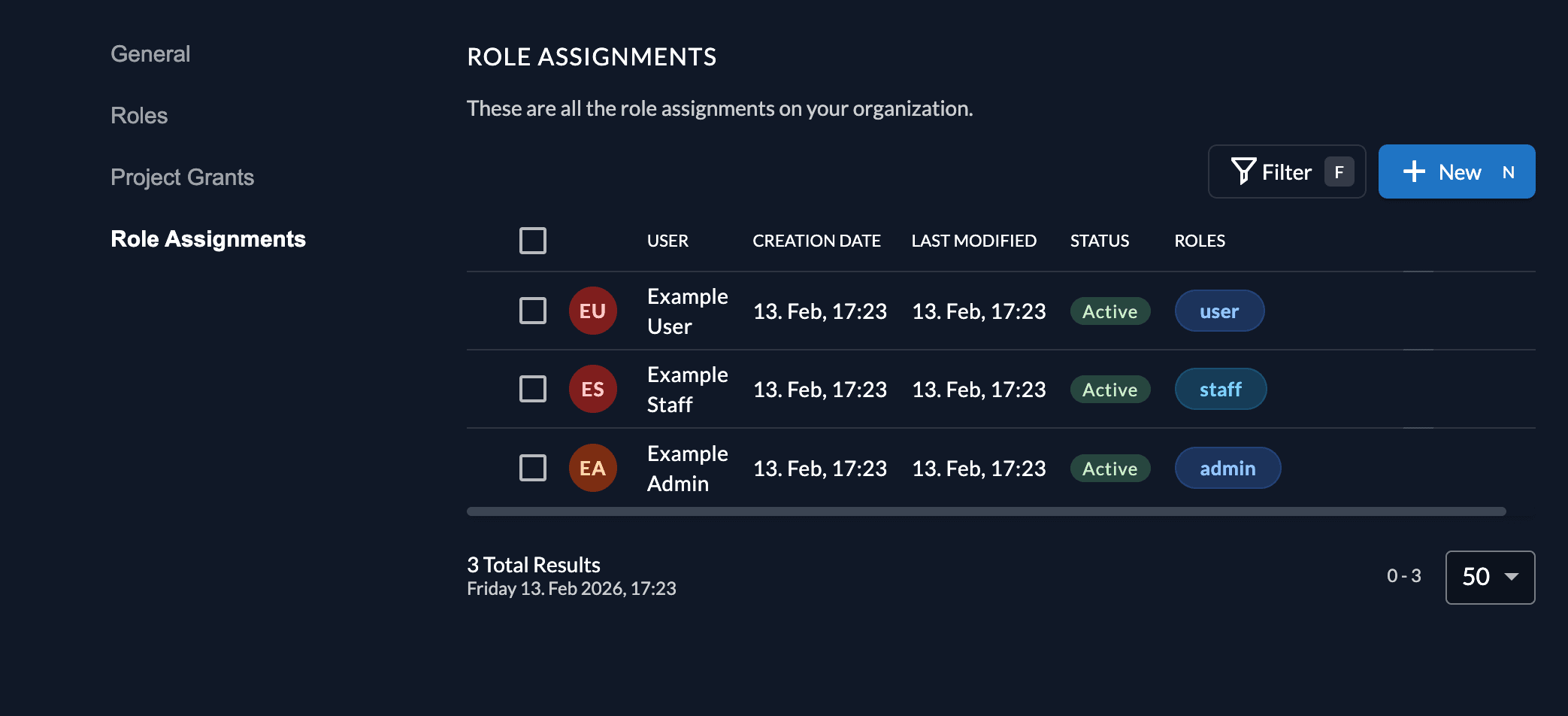This screenshot has width=1568, height=716.
Task: Open the Project Grants section
Action: [182, 177]
